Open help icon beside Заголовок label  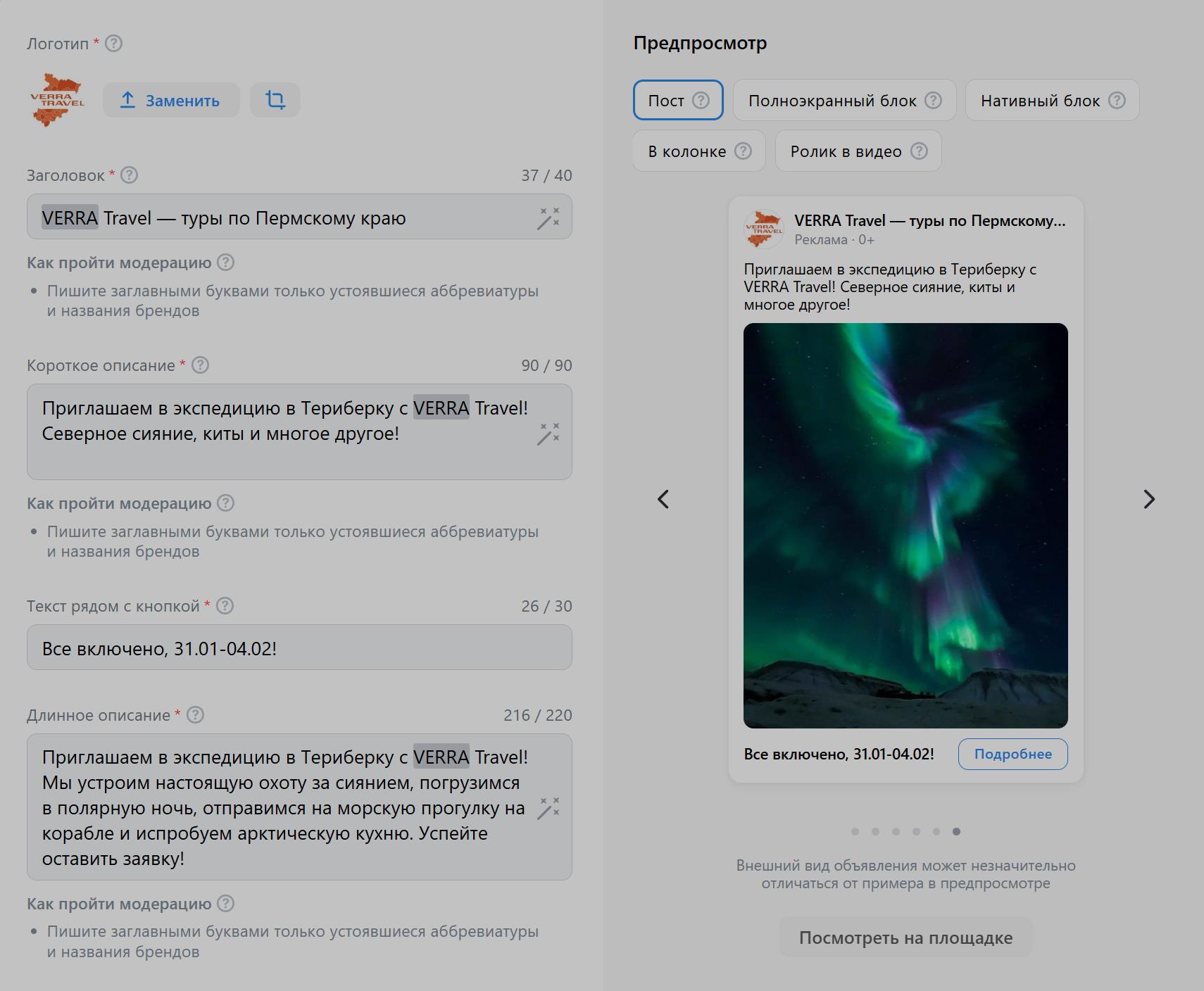(x=129, y=175)
